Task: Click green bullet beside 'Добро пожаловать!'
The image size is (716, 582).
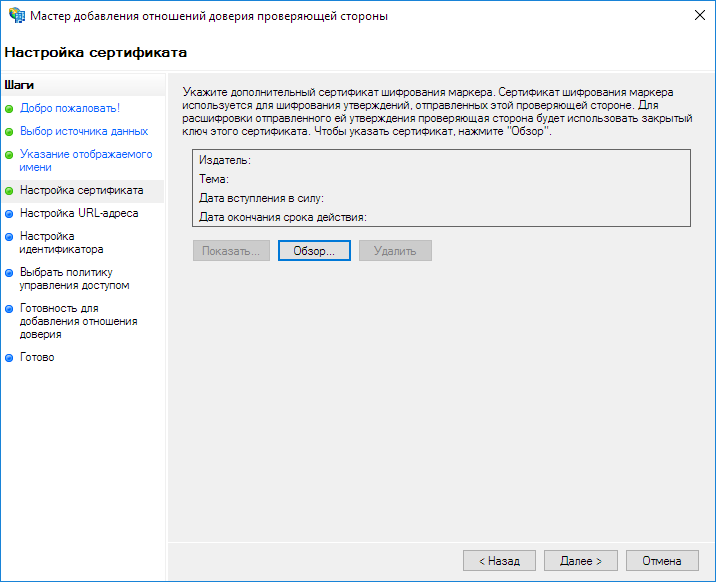Action: coord(10,108)
